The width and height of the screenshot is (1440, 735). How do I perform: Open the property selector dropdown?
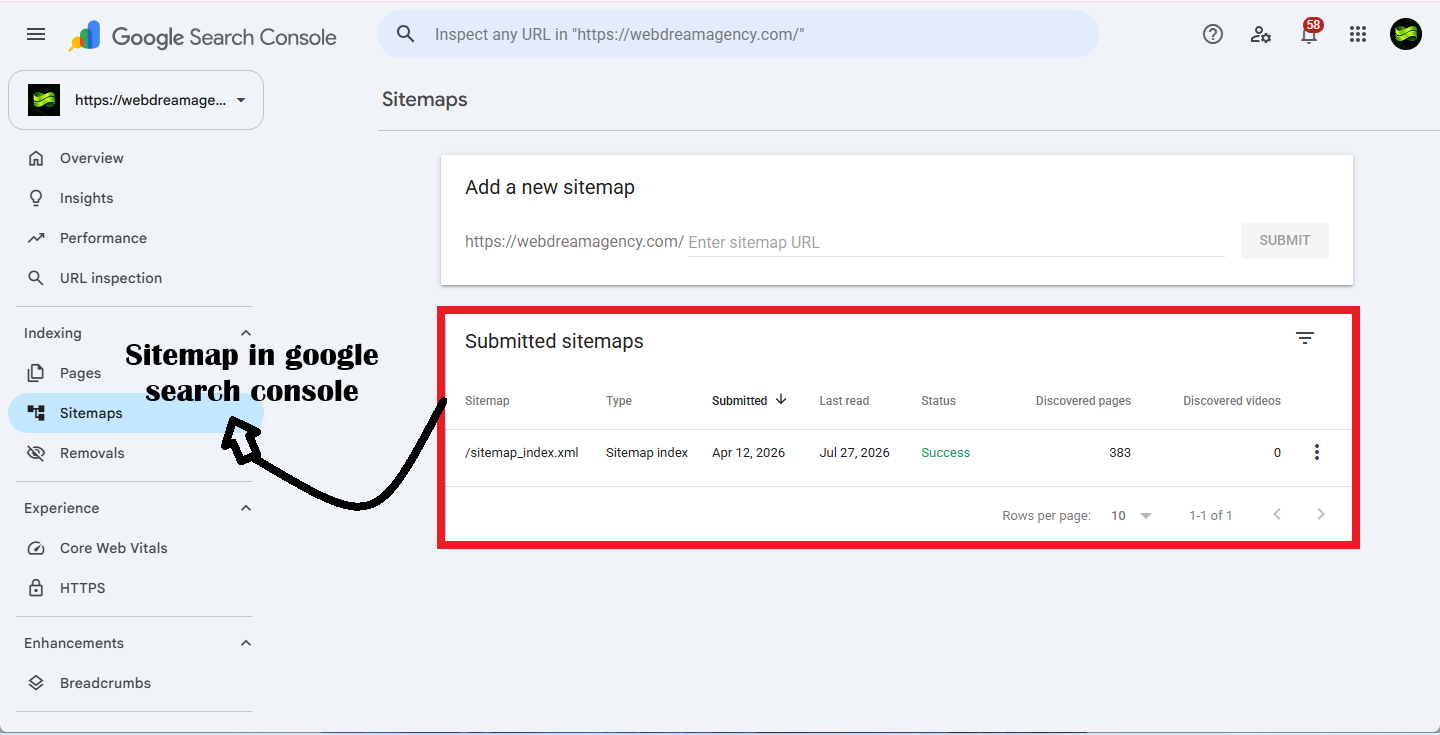click(x=136, y=100)
